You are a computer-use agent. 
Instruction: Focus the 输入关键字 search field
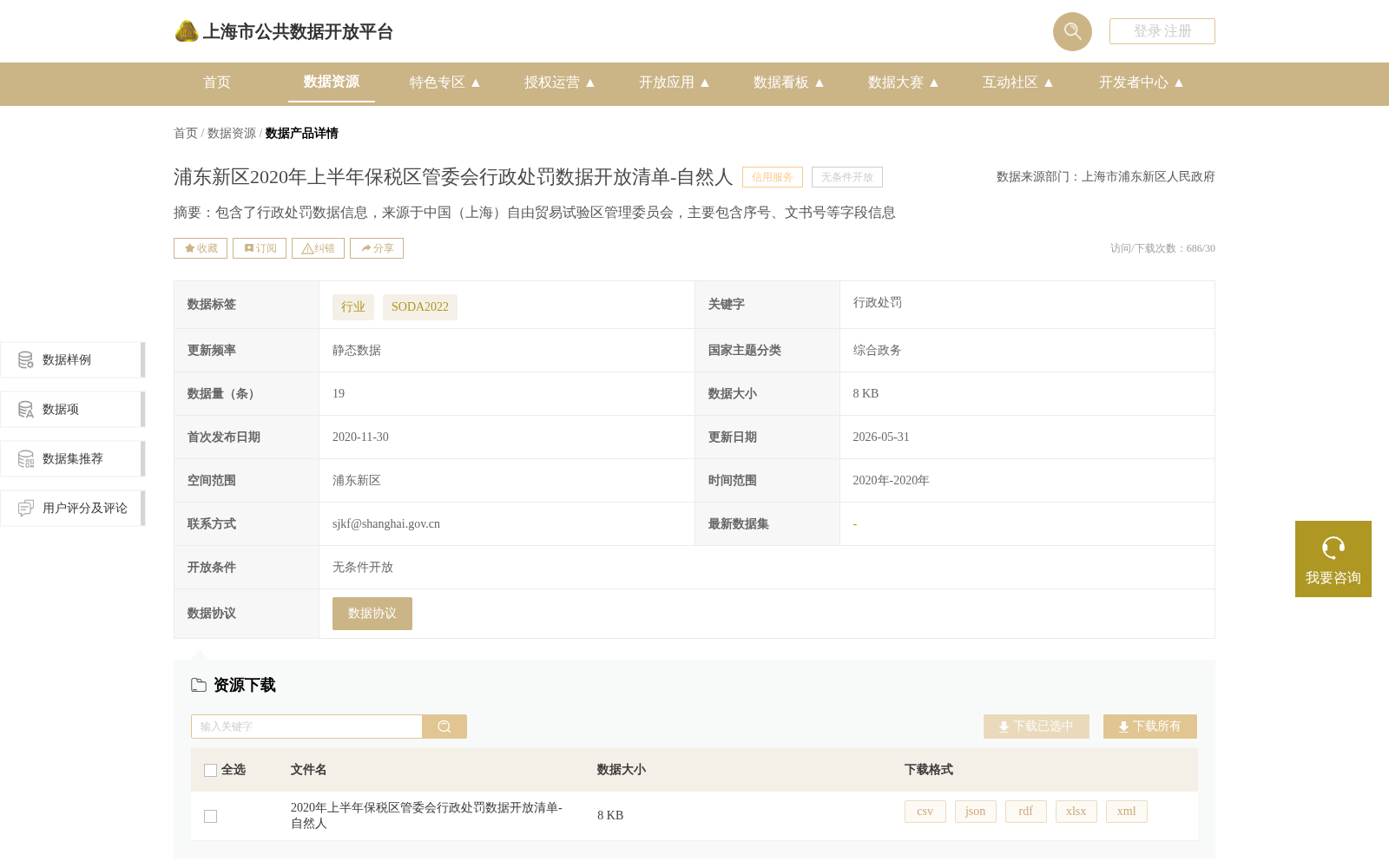click(x=306, y=727)
